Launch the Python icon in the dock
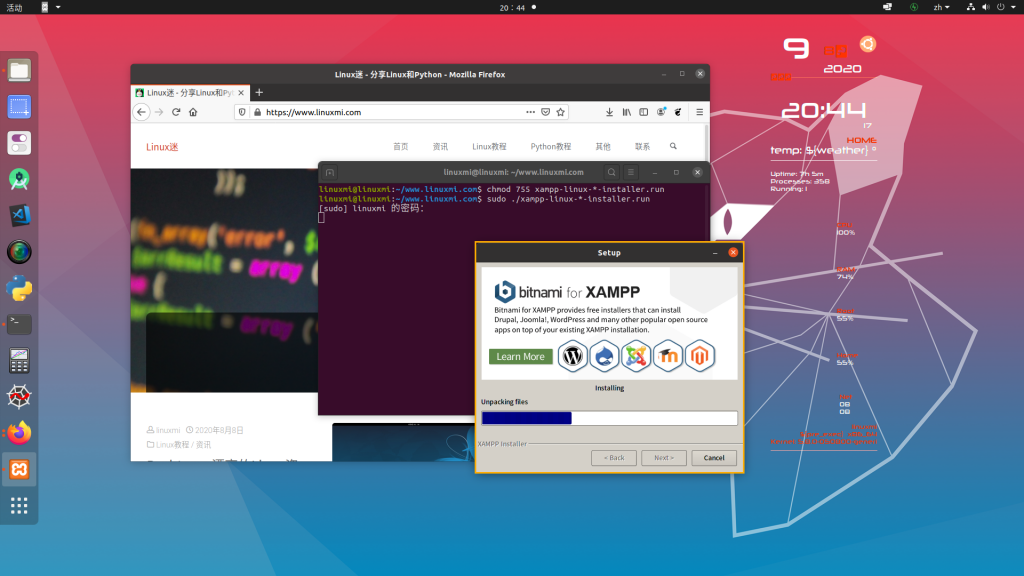This screenshot has height=576, width=1024. (x=19, y=288)
